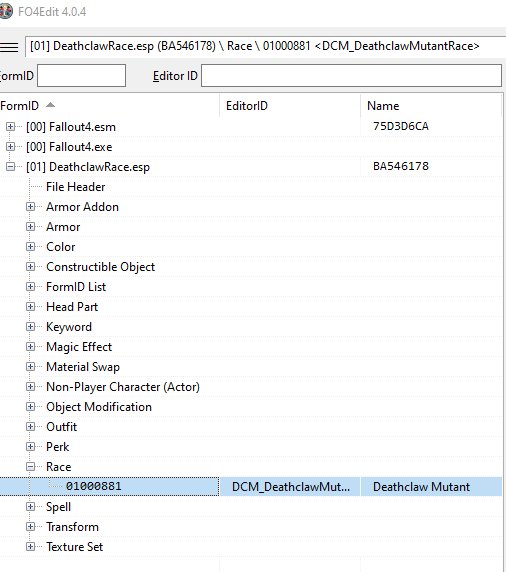Expand the Fallout4.exe node
Image resolution: width=506 pixels, height=572 pixels.
coord(11,147)
